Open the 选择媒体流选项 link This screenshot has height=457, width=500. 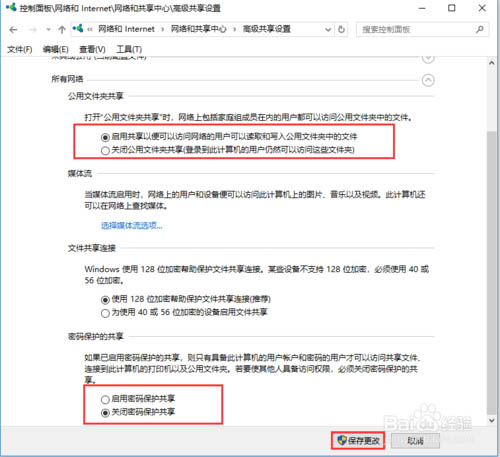pyautogui.click(x=132, y=226)
